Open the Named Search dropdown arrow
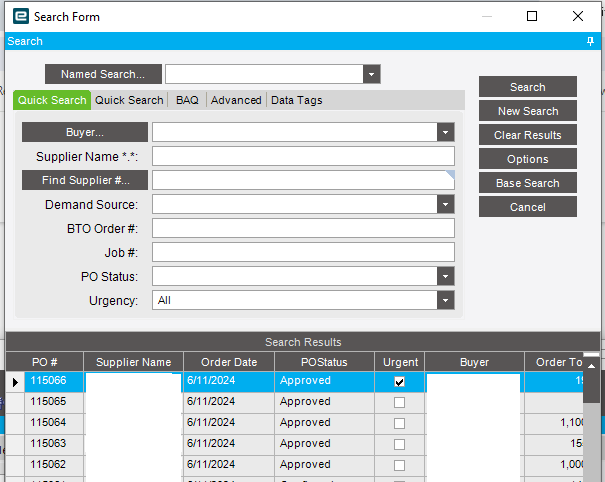 click(x=371, y=74)
